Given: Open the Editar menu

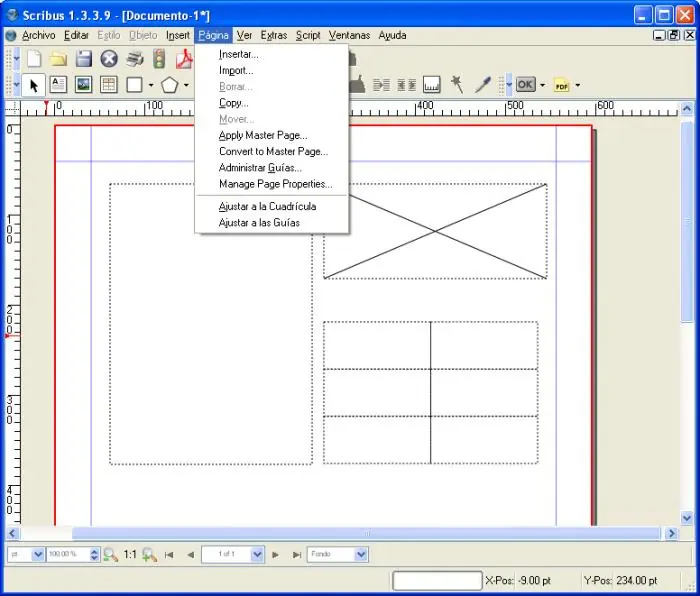Looking at the screenshot, I should pyautogui.click(x=76, y=35).
